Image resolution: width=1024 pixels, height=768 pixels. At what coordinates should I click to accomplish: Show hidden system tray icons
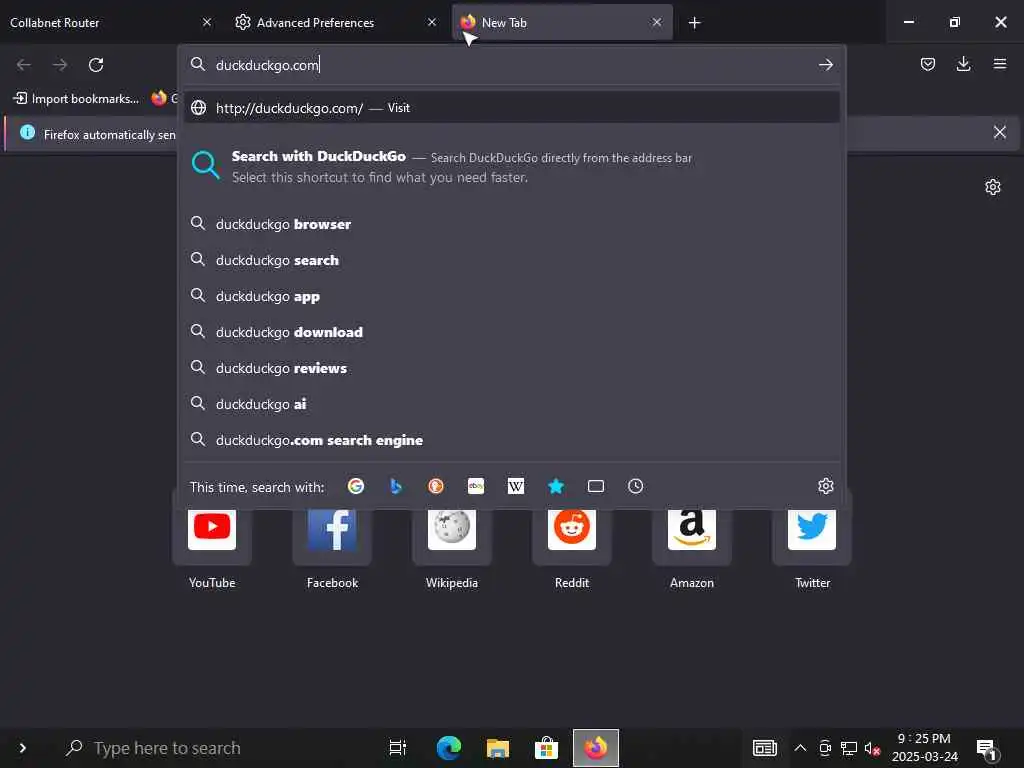coord(800,748)
